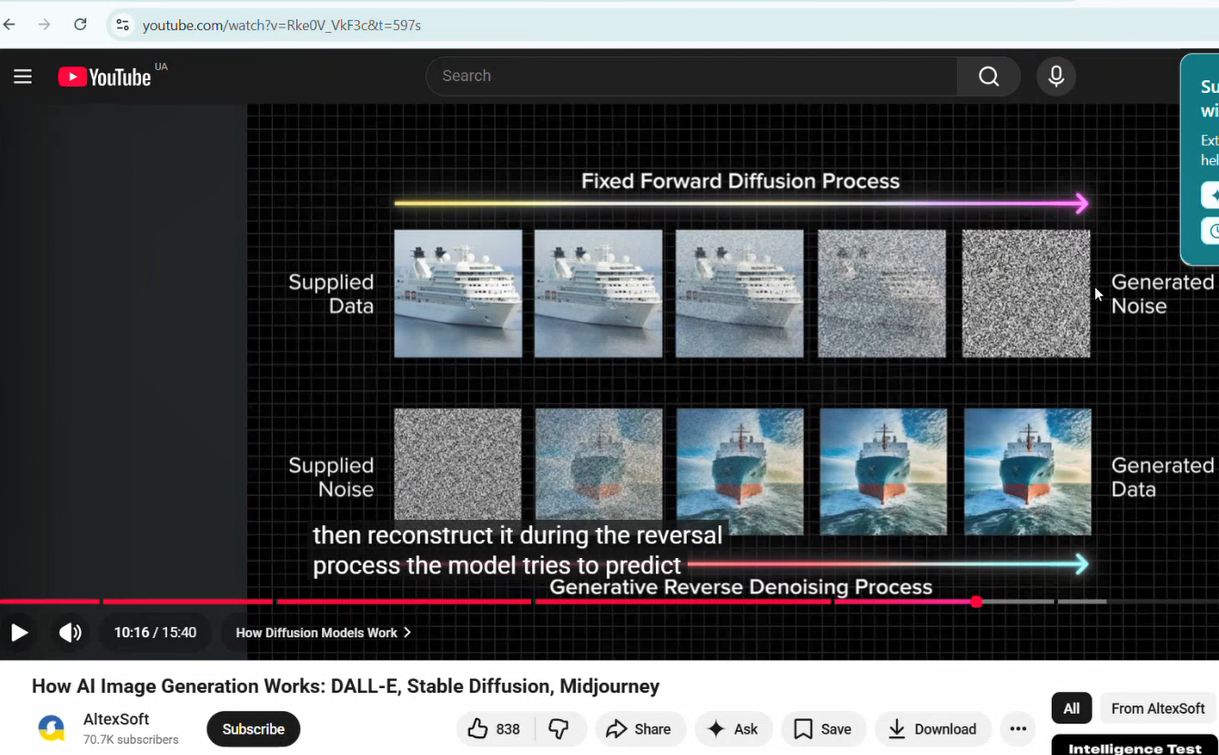Click the Share button
Viewport: 1219px width, 755px height.
[639, 729]
